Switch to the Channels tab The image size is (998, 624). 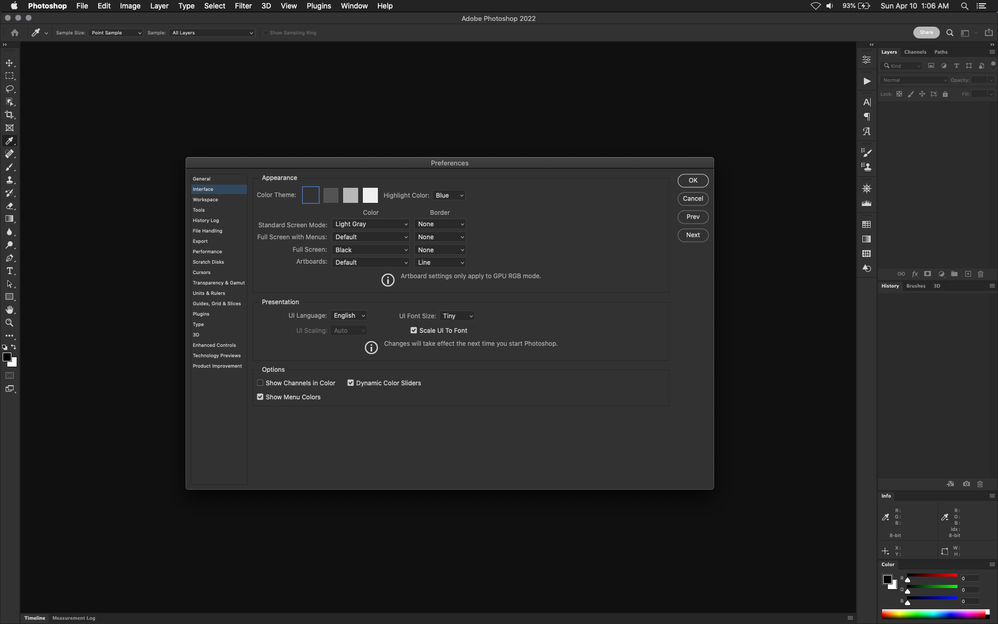tap(915, 52)
